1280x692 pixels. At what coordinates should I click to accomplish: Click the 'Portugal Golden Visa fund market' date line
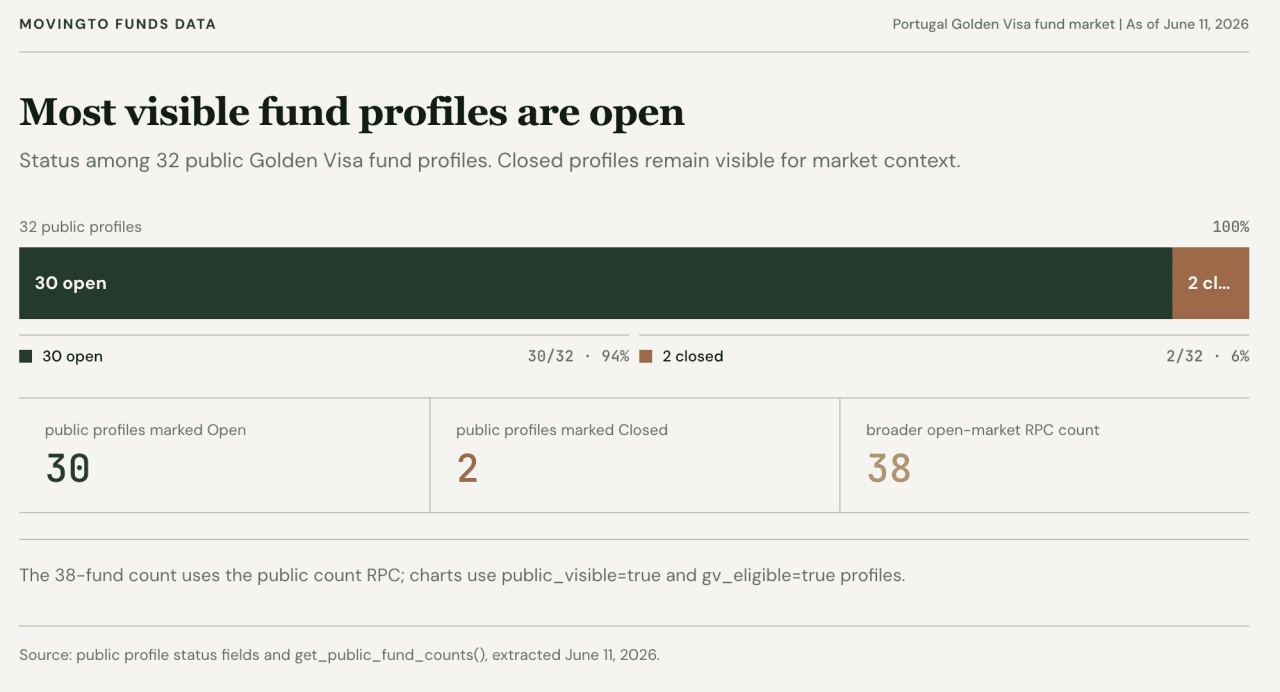[1071, 24]
